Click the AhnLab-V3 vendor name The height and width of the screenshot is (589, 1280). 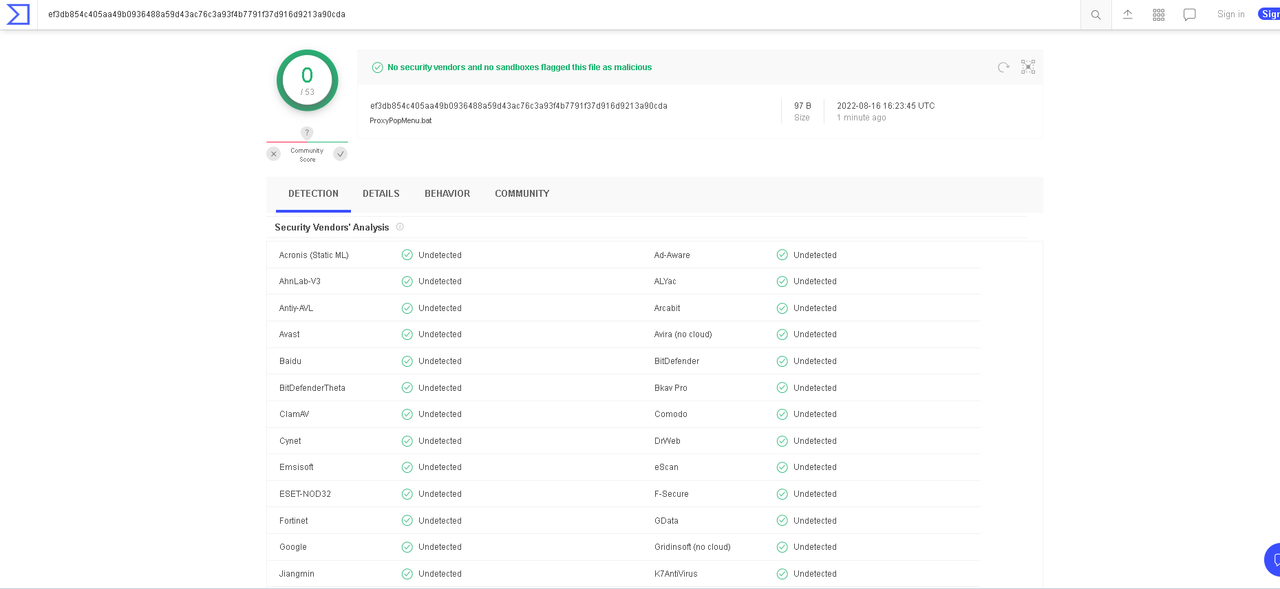300,282
